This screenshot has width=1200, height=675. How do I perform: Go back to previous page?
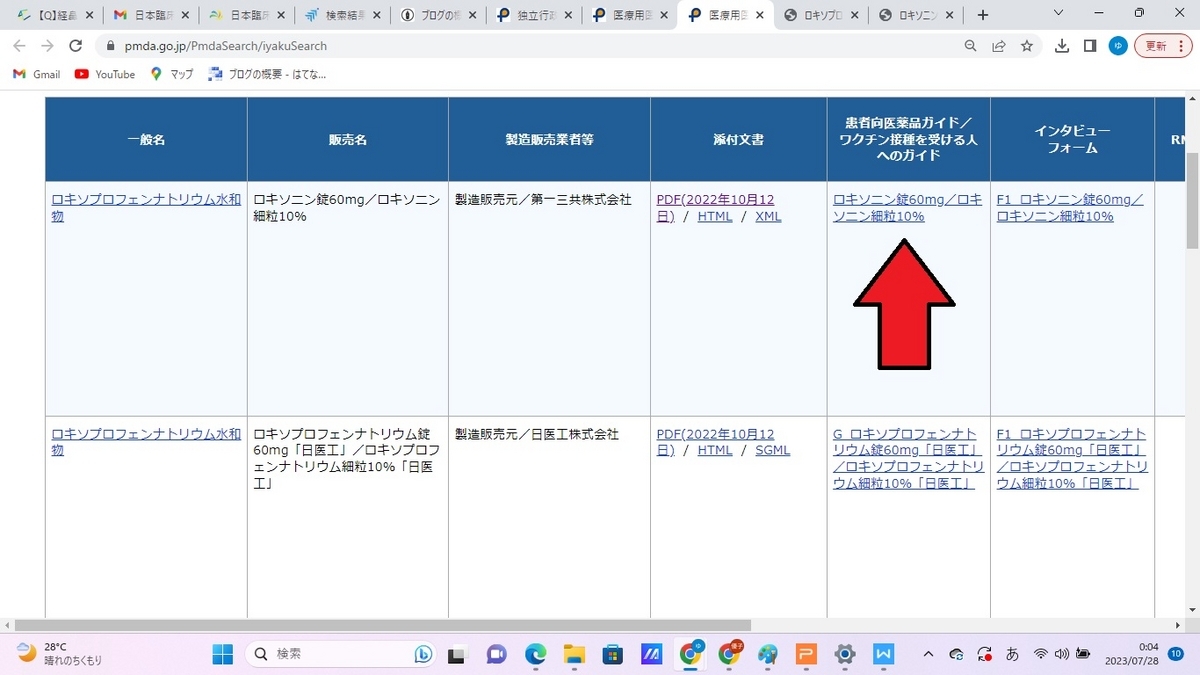point(19,46)
